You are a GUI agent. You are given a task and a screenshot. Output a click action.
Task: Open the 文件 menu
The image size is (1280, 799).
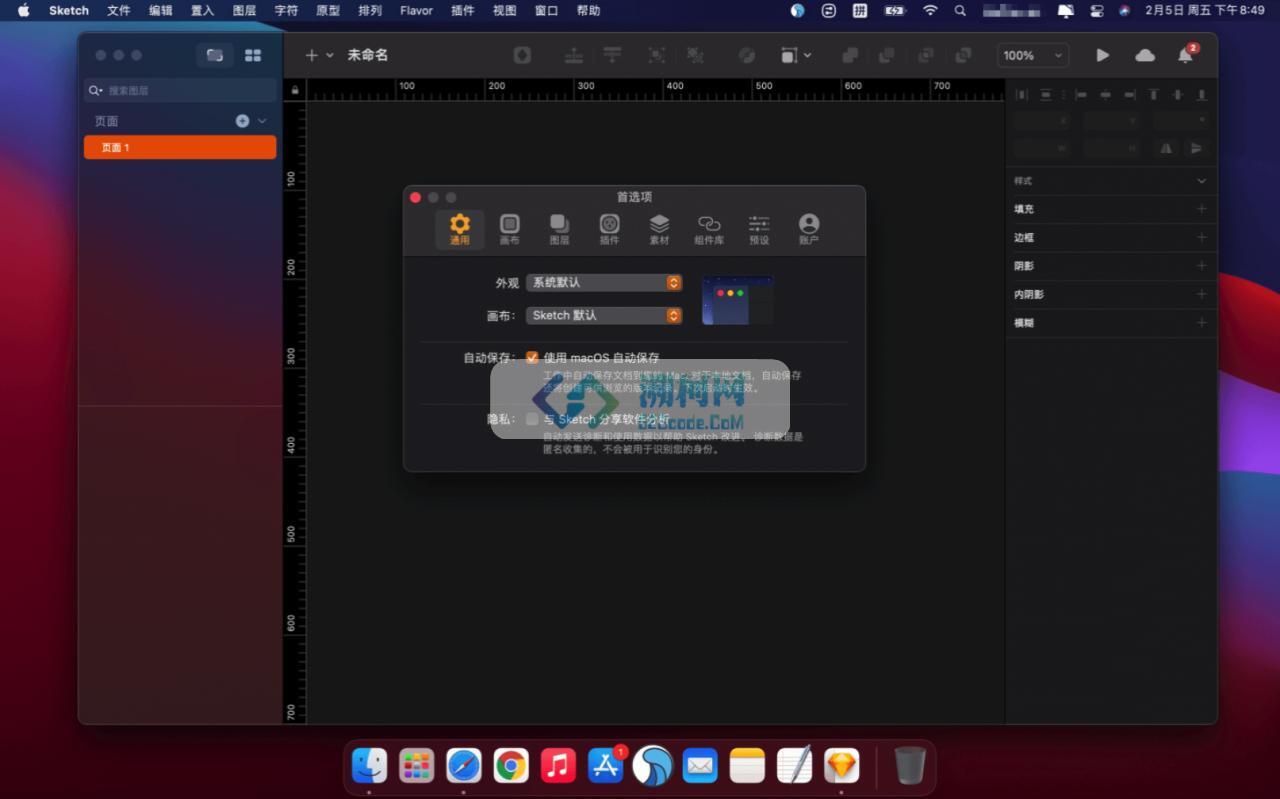[119, 11]
